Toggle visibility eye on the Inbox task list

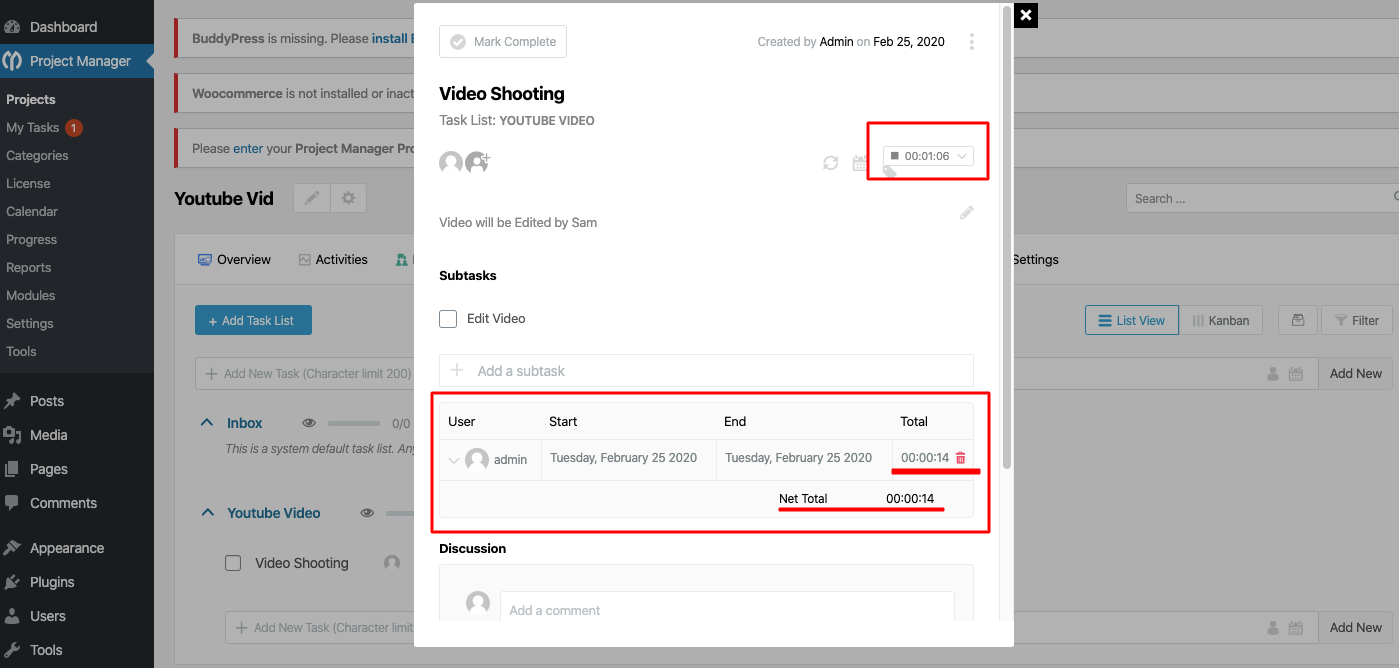pos(309,422)
